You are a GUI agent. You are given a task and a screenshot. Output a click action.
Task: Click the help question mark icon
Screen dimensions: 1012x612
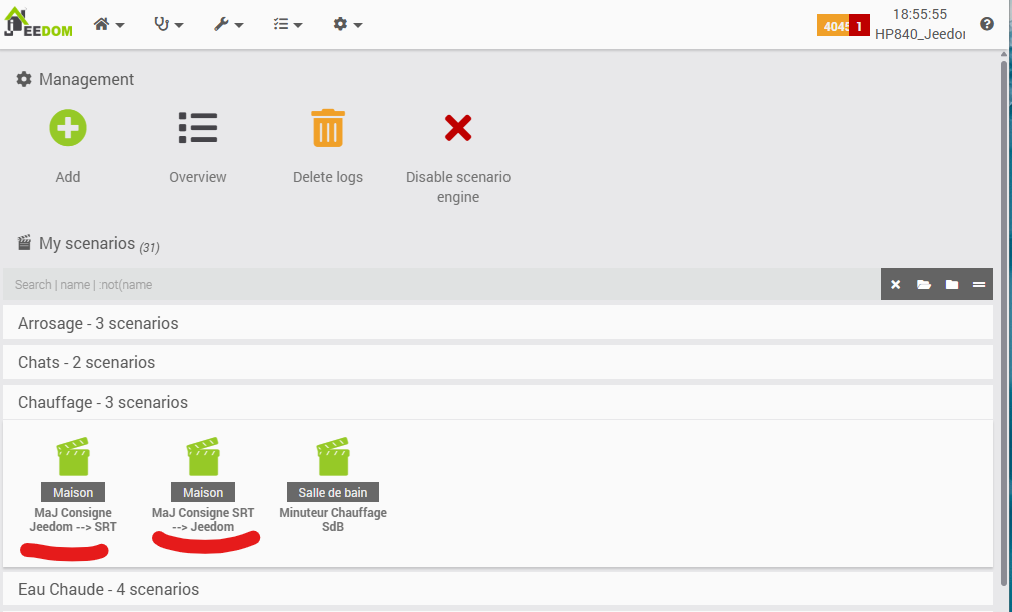point(987,24)
